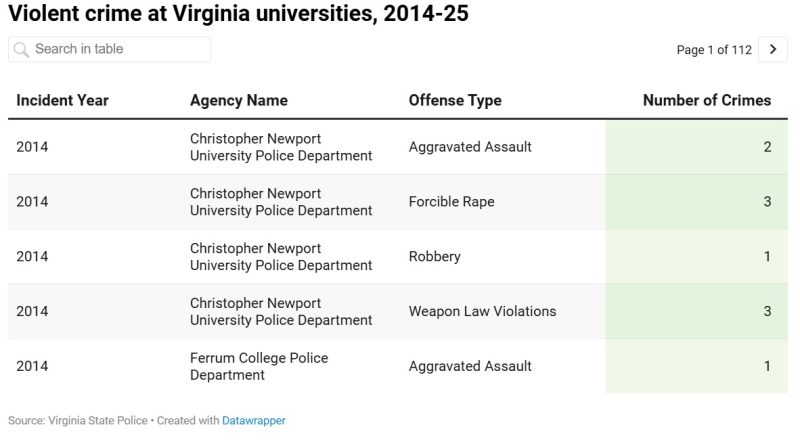Click Ferrum College Police Department cell
The image size is (800, 442).
[x=259, y=366]
